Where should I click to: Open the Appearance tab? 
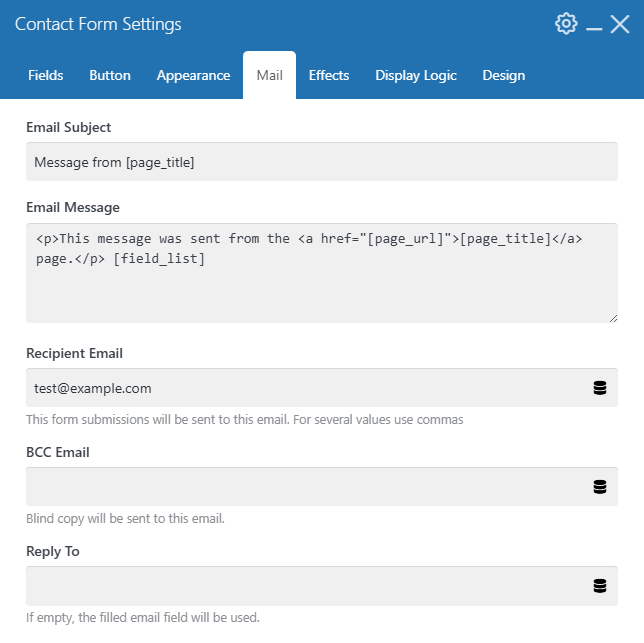pyautogui.click(x=193, y=75)
